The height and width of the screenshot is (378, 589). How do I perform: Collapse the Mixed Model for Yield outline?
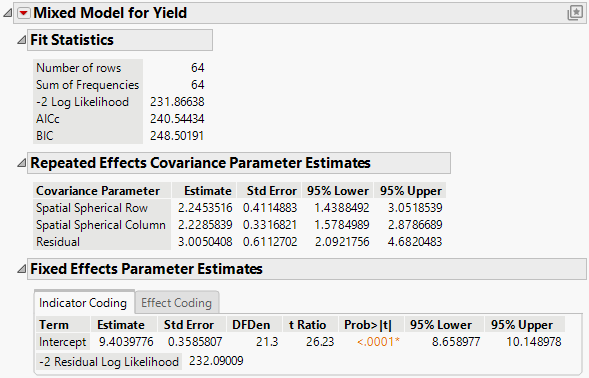(x=7, y=13)
